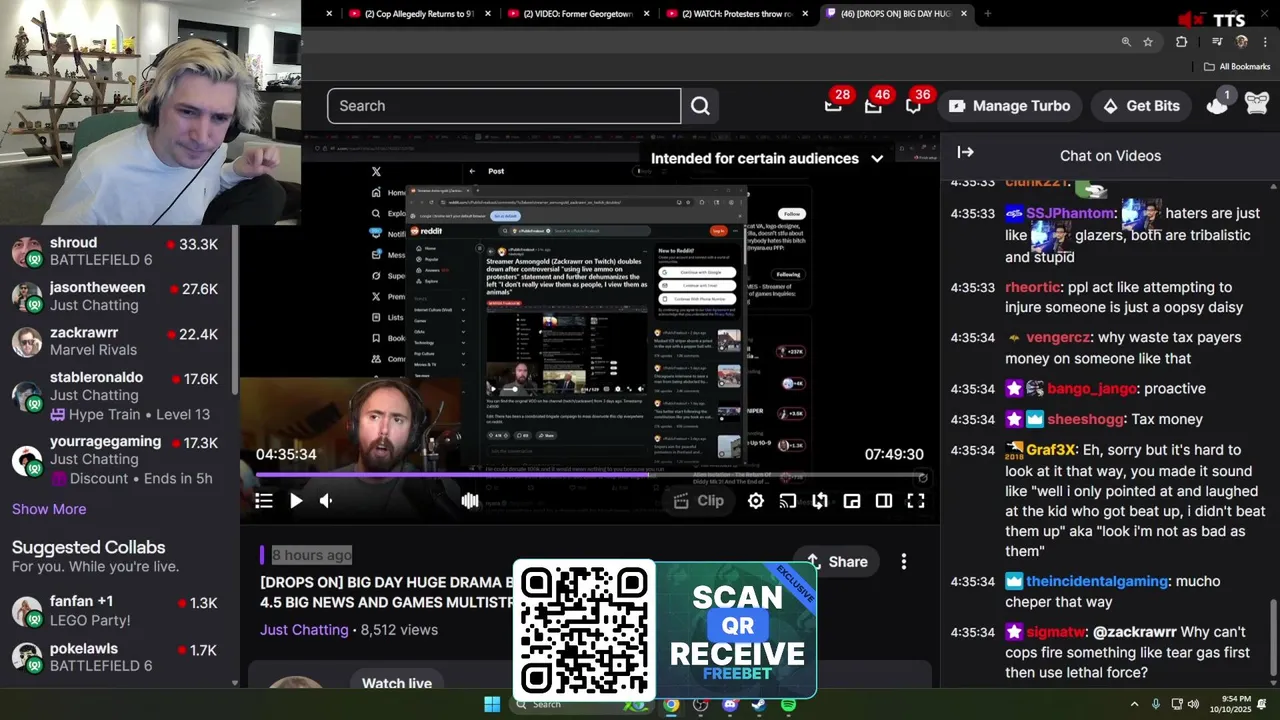Open the user avatar menu on Twitch
The image size is (1280, 720).
[x=1257, y=104]
